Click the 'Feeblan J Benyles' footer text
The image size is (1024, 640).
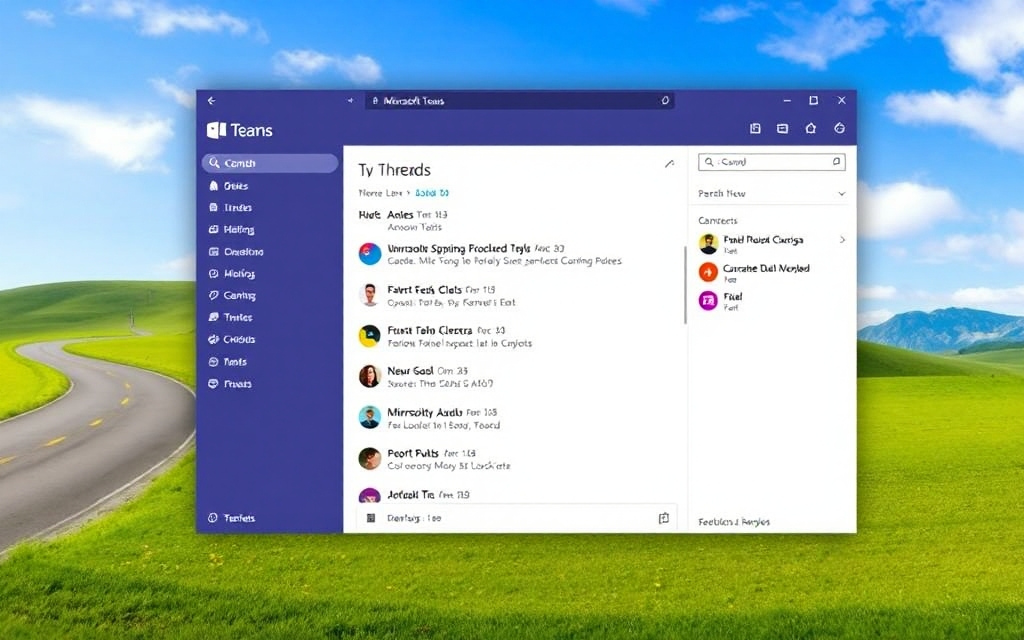tap(734, 522)
